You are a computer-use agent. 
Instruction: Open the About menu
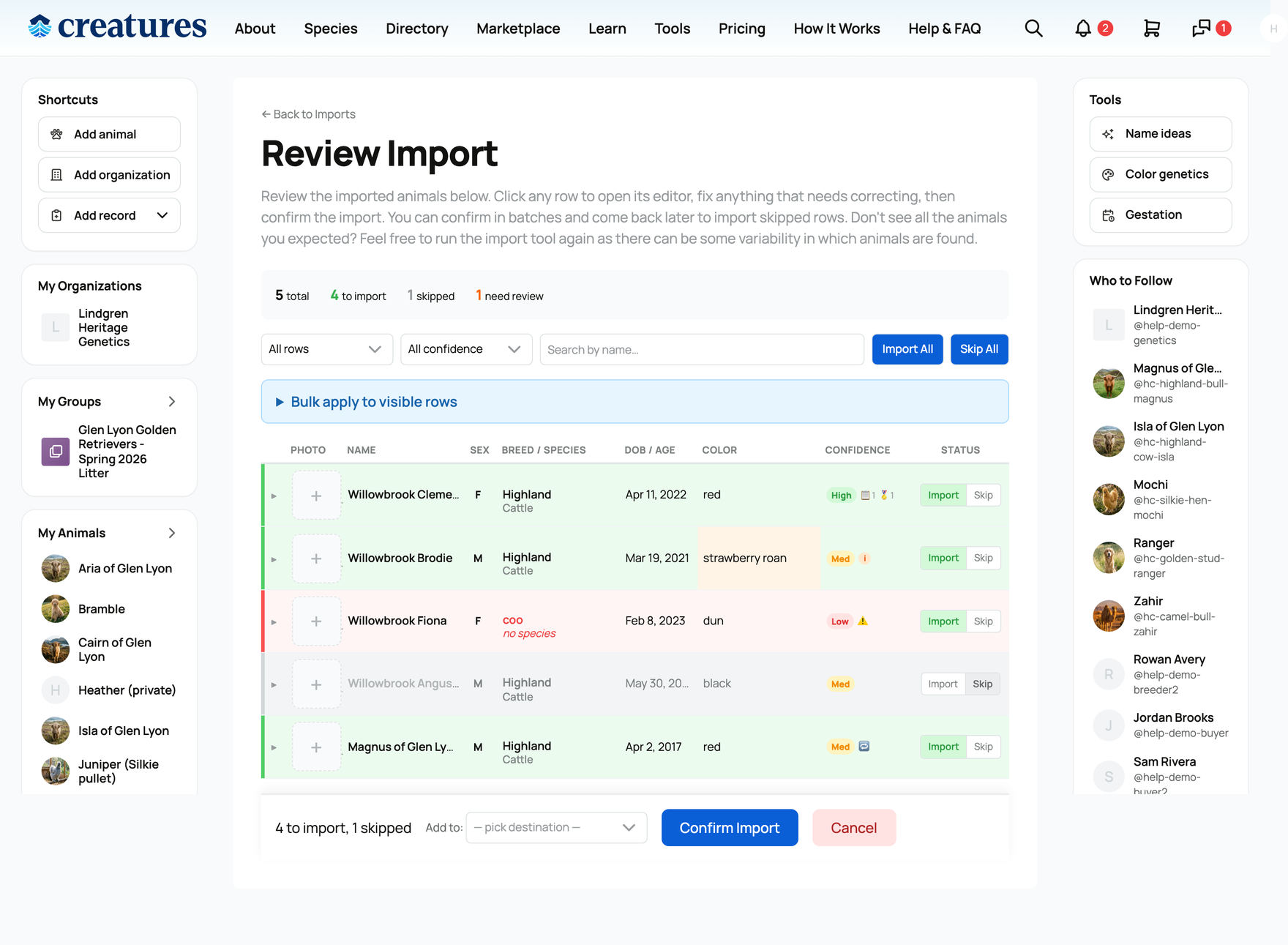point(255,29)
